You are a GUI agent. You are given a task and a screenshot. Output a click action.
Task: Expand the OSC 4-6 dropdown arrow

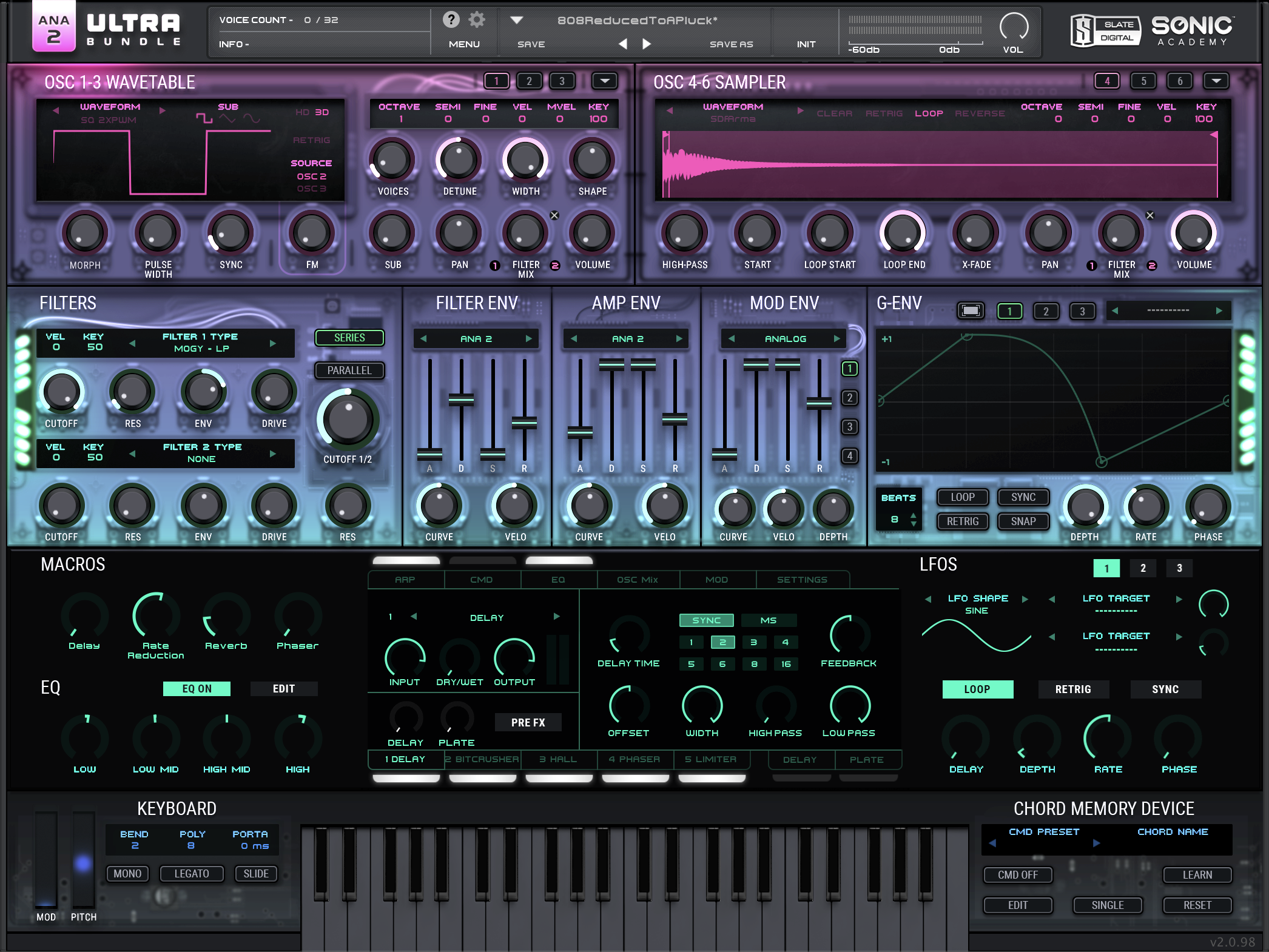coord(1216,81)
